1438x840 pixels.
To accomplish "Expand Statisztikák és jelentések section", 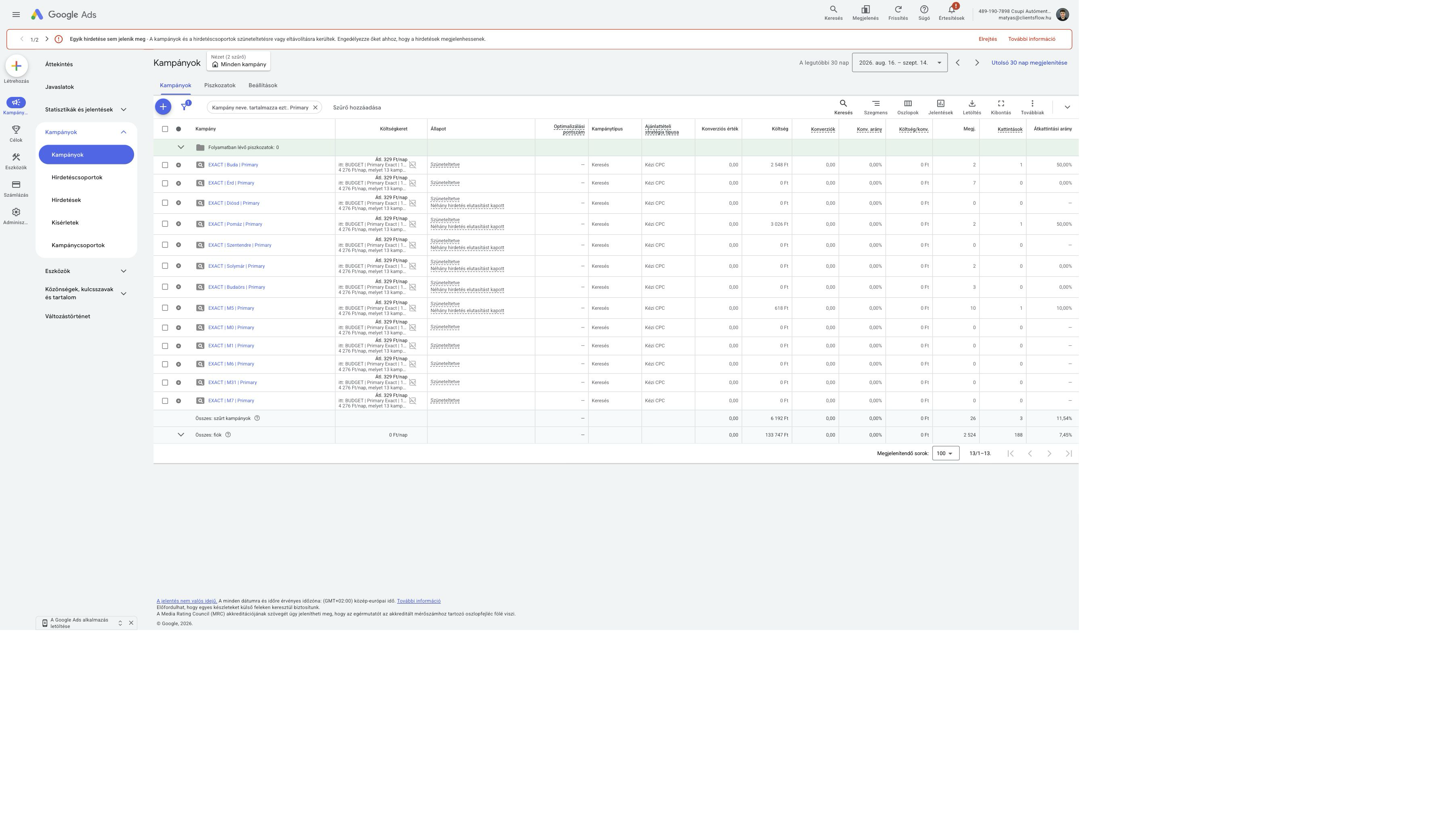I will (x=123, y=109).
